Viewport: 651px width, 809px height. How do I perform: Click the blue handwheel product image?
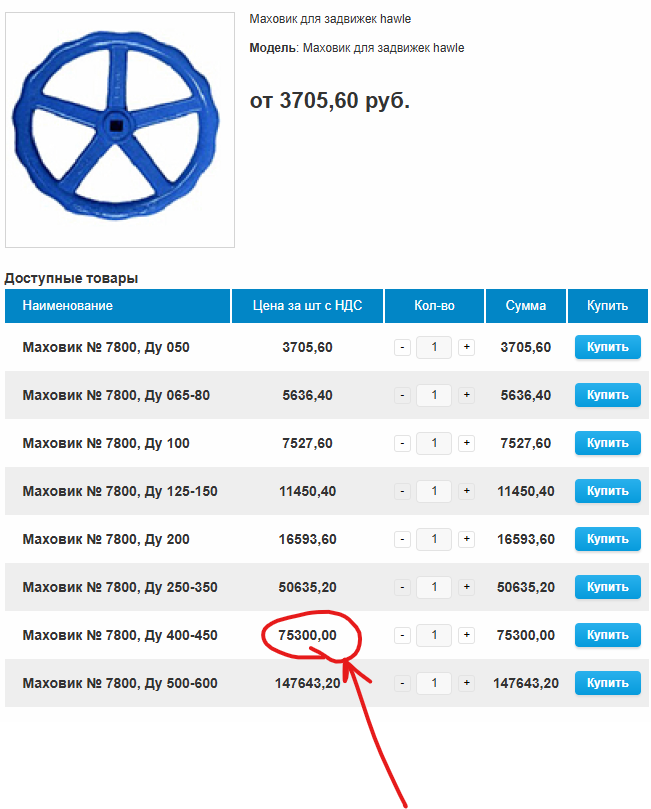tap(120, 130)
